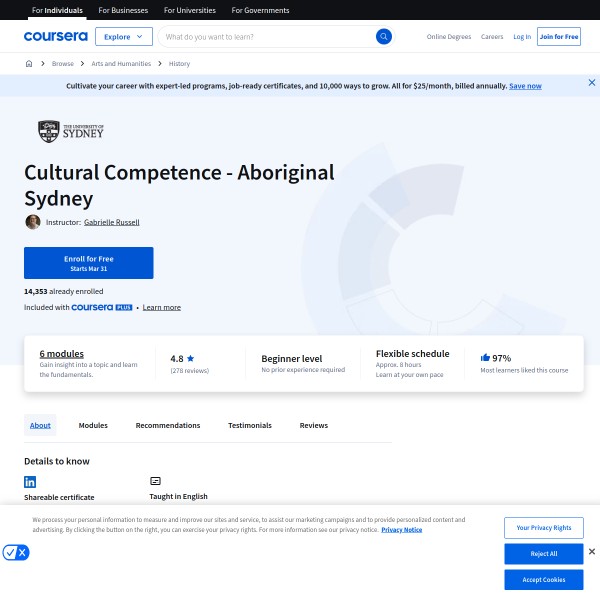Screen dimensions: 600x600
Task: Go to home via breadcrumb house icon
Action: (30, 63)
